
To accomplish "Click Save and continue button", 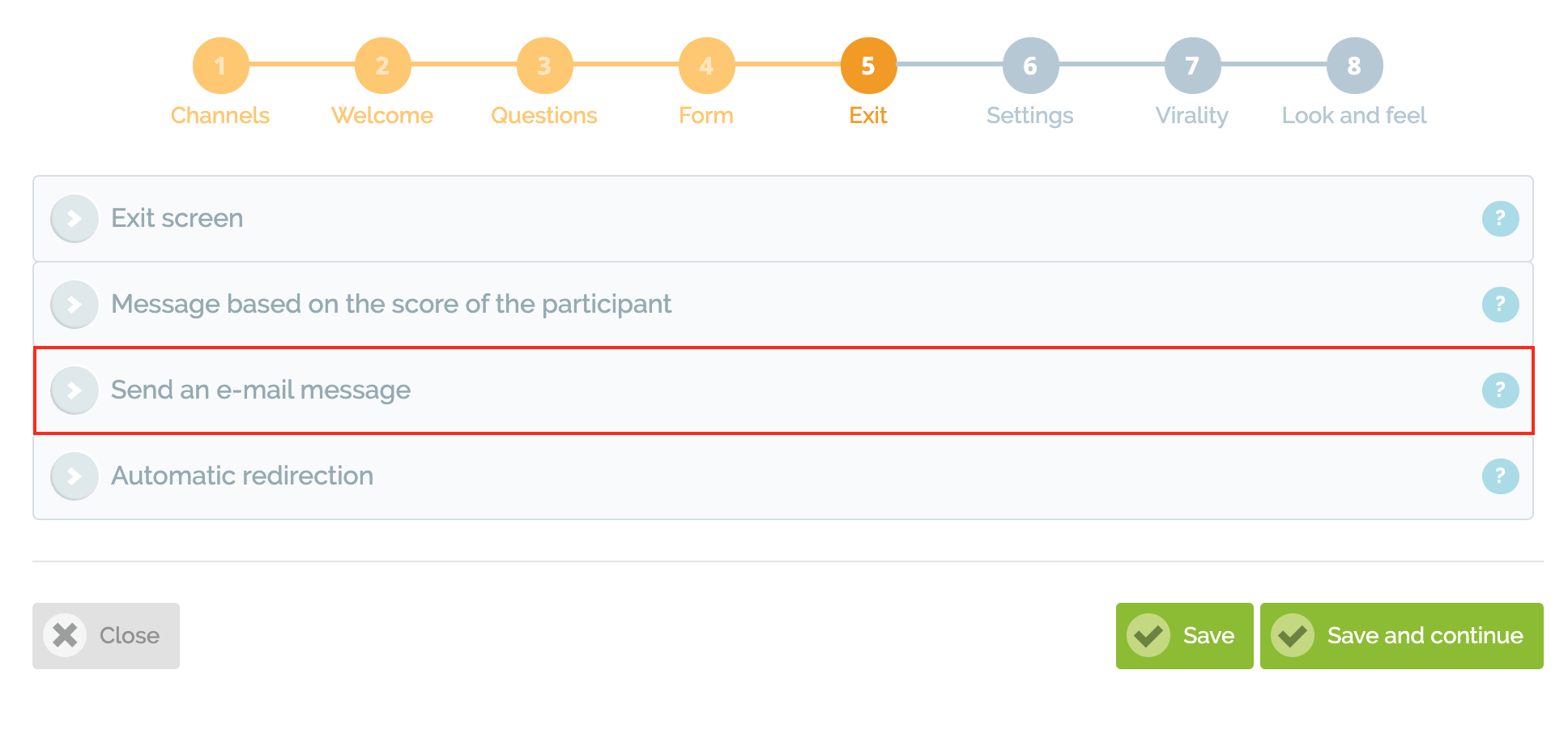I will (1401, 636).
